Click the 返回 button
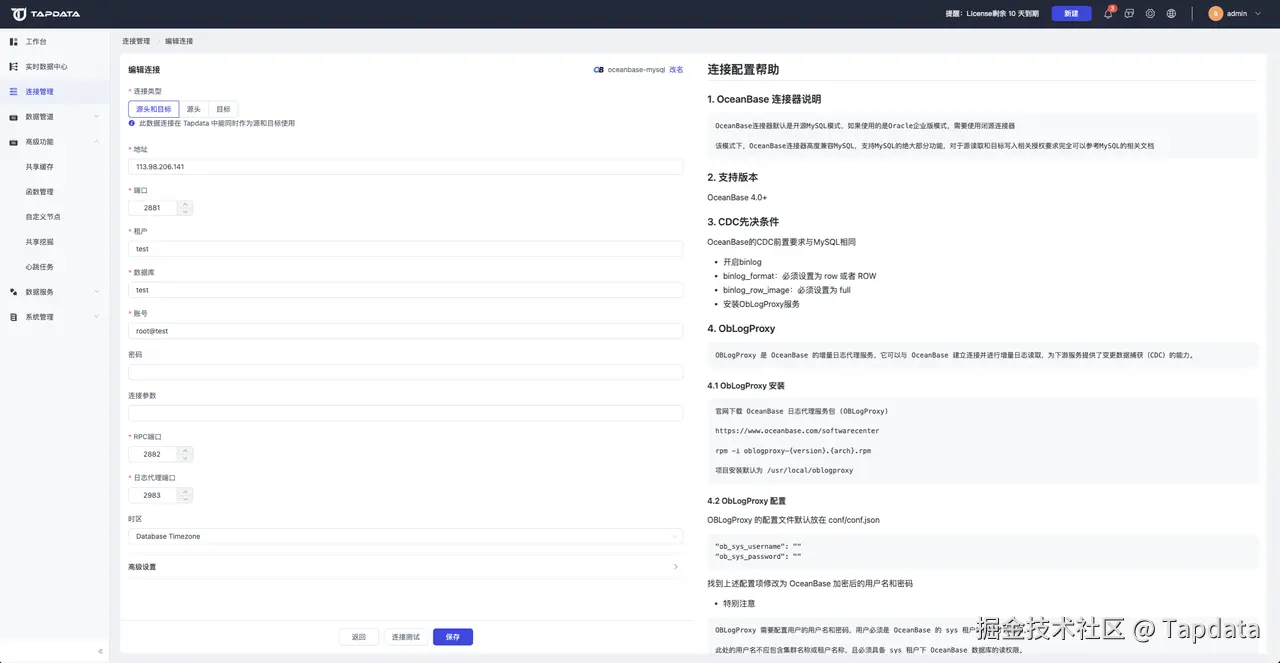This screenshot has width=1280, height=663. (358, 637)
